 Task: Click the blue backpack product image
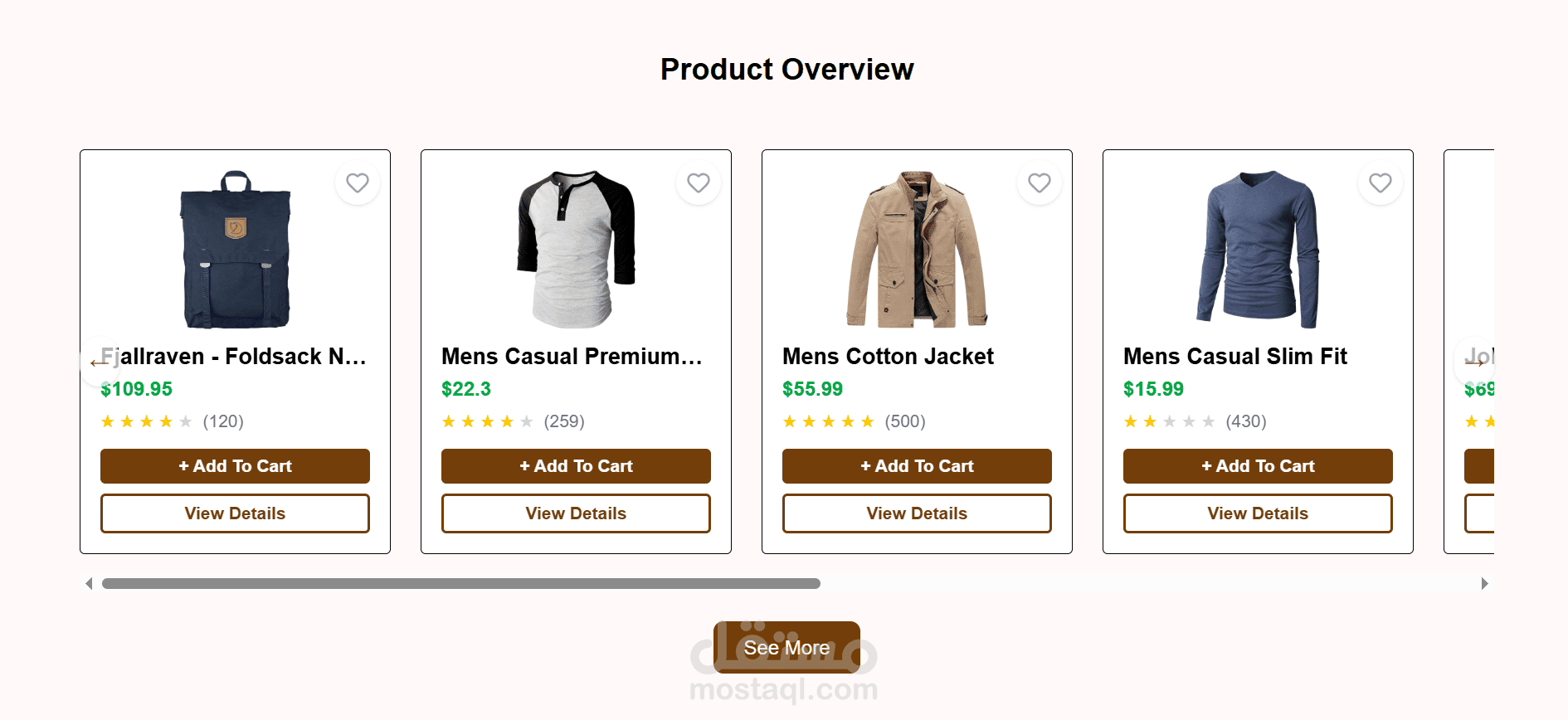pyautogui.click(x=236, y=249)
